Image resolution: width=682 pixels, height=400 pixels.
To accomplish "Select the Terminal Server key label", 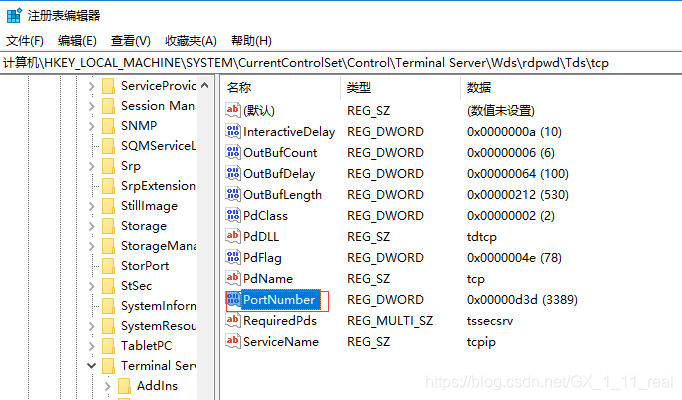I will (x=158, y=366).
